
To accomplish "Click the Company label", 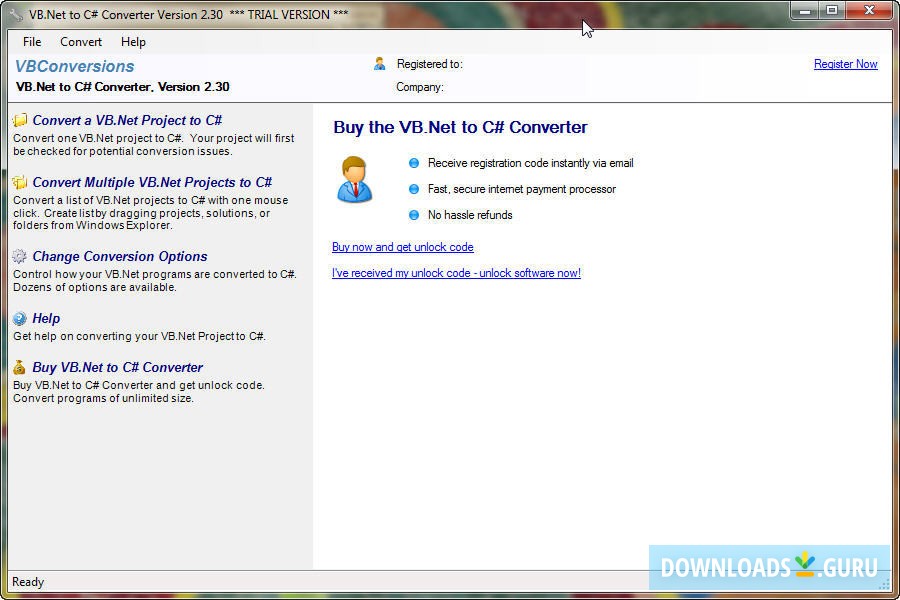I will pos(420,87).
